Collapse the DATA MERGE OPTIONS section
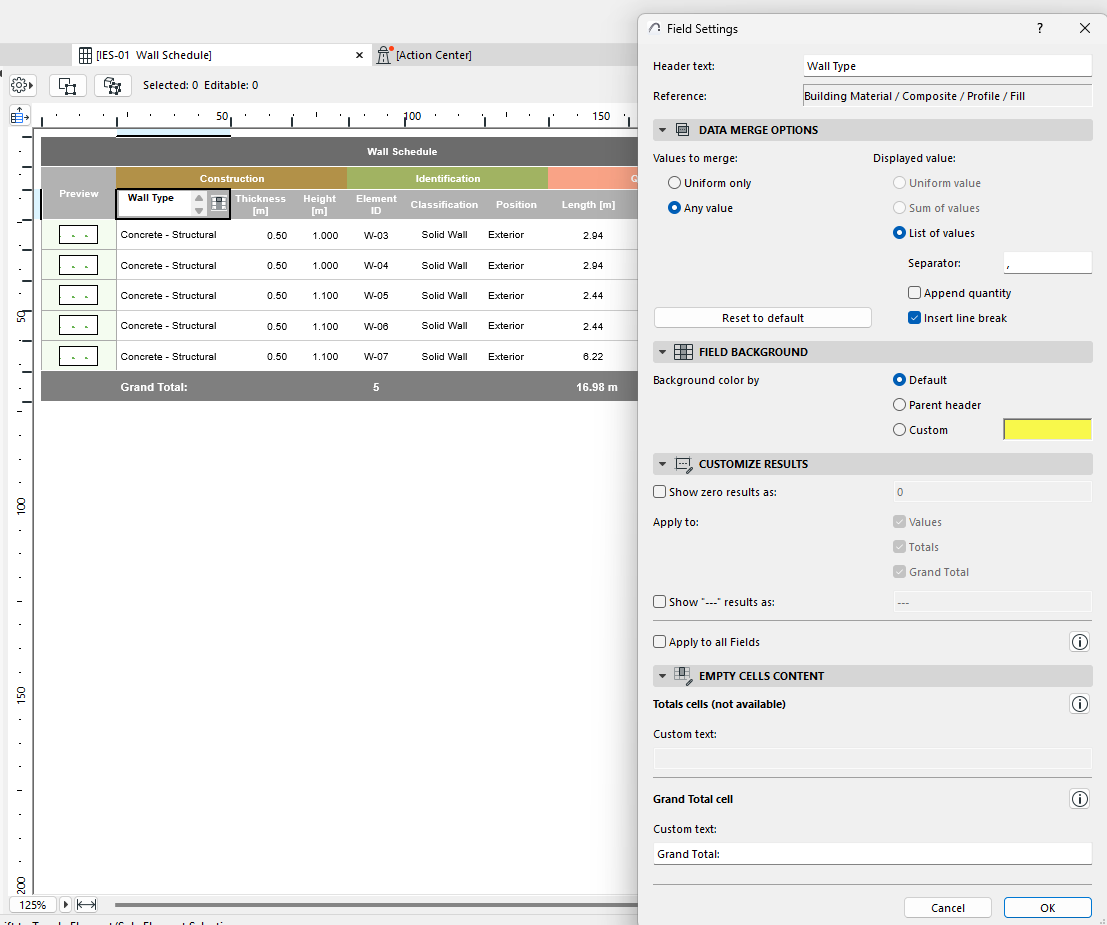This screenshot has width=1107, height=925. coord(661,129)
